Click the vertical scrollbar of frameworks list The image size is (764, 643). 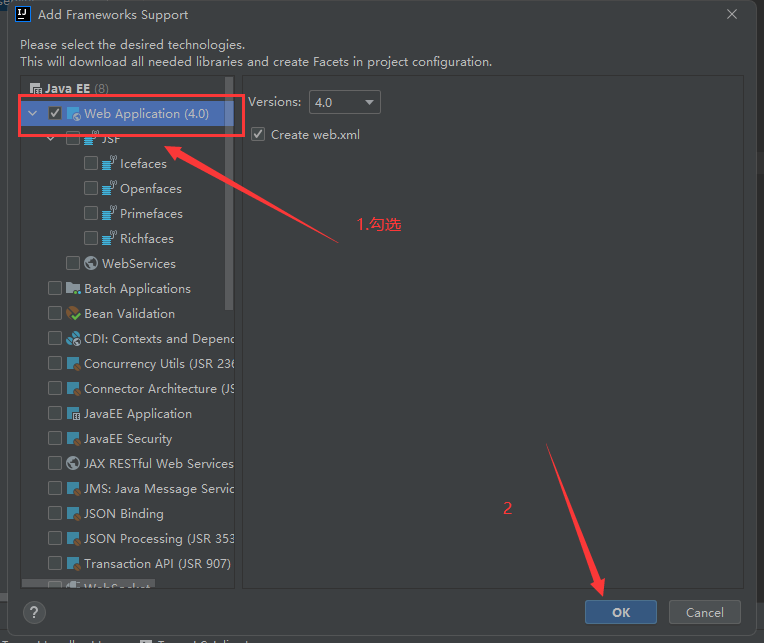click(x=229, y=193)
